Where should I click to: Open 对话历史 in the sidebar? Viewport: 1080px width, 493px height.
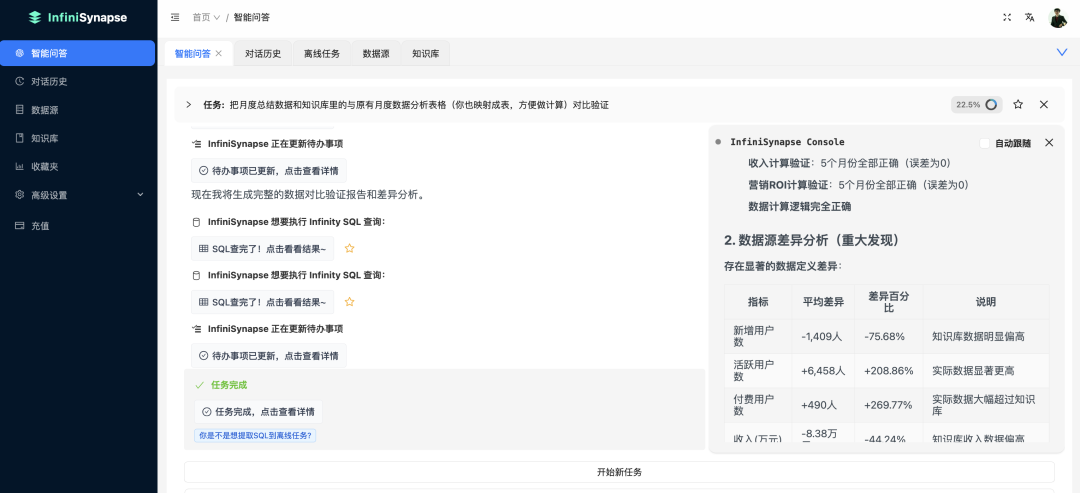tap(77, 81)
